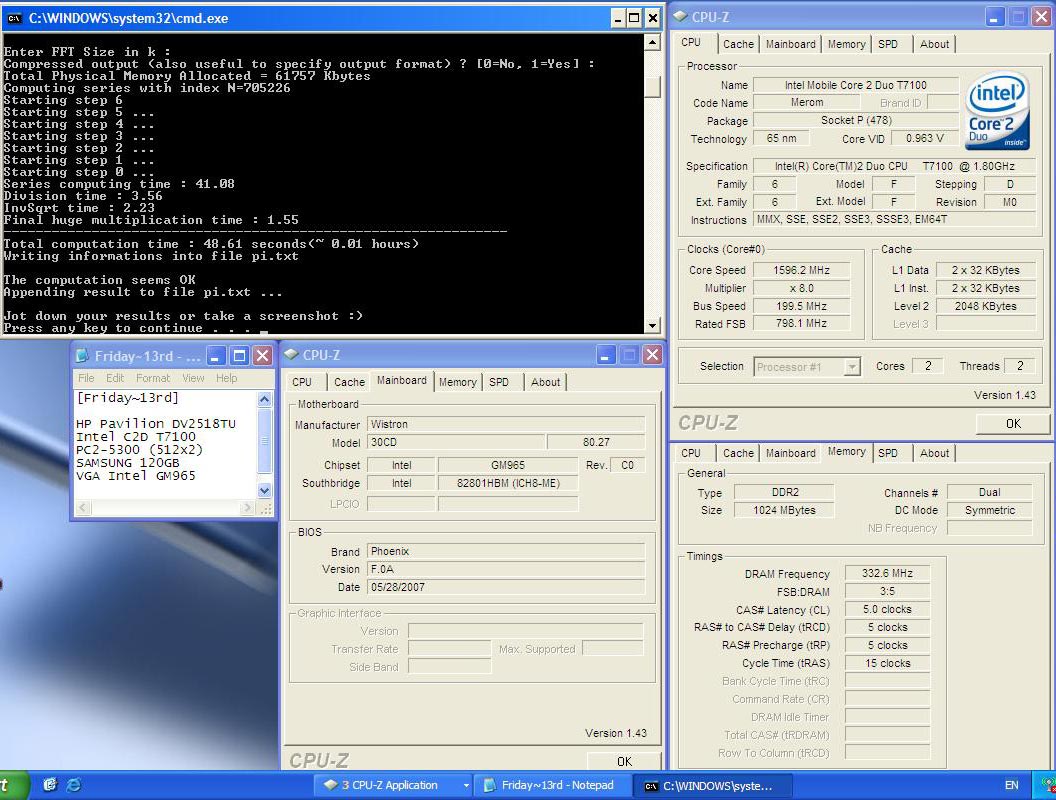Click Notepad vertical scrollbar up arrow
Image resolution: width=1056 pixels, height=800 pixels.
[265, 399]
